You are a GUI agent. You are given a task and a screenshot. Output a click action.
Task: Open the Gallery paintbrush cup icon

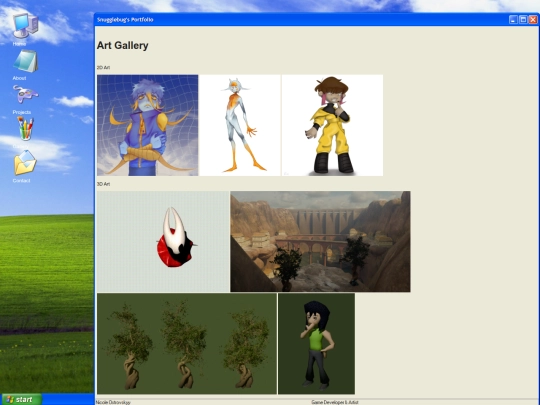click(25, 129)
